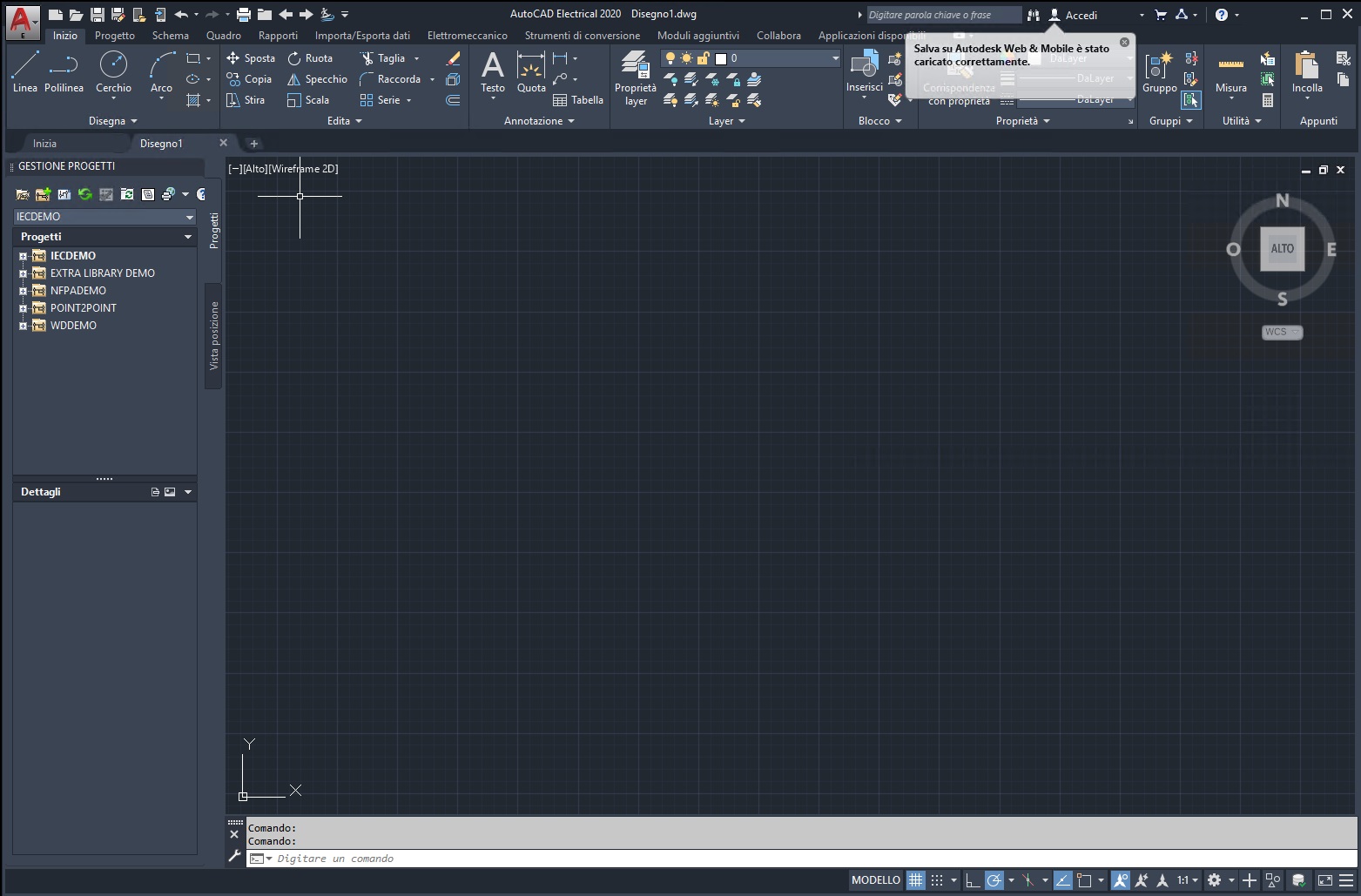The width and height of the screenshot is (1361, 896).
Task: Expand the IECDEMO project tree node
Action: [x=23, y=256]
